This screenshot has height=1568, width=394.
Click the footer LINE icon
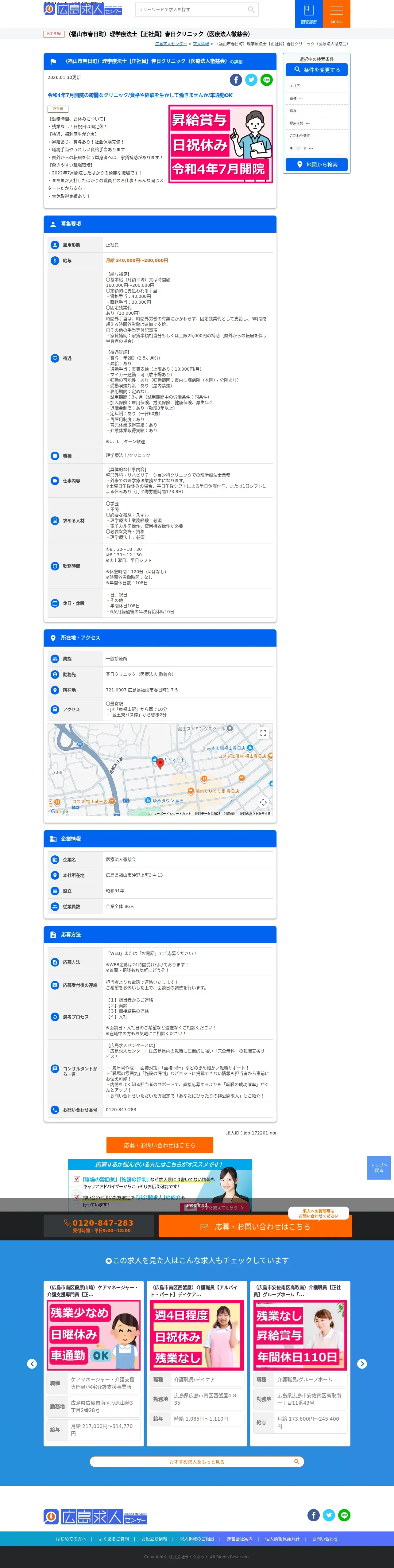click(344, 1515)
